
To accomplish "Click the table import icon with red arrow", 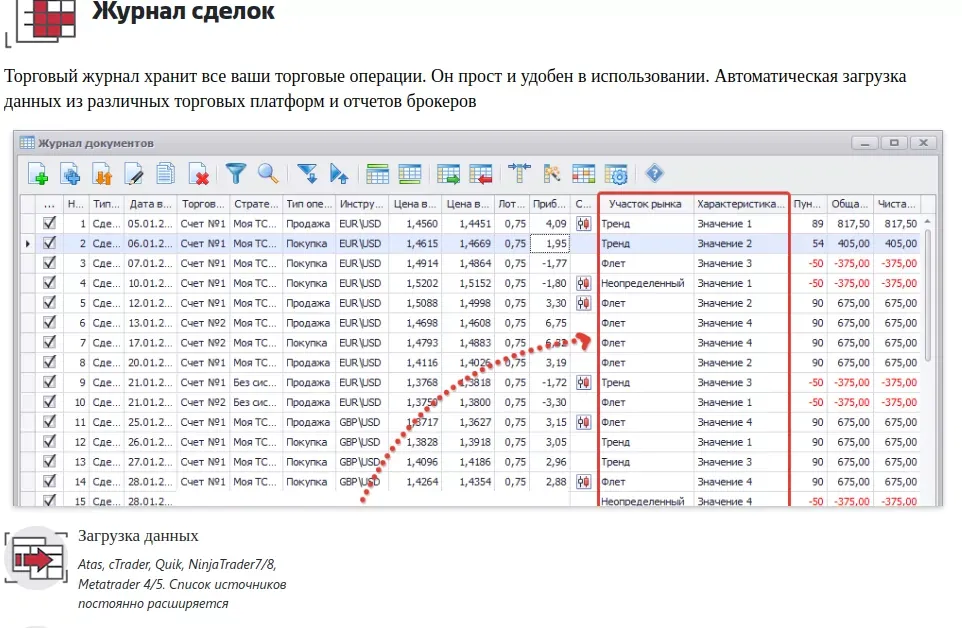I will pos(480,174).
